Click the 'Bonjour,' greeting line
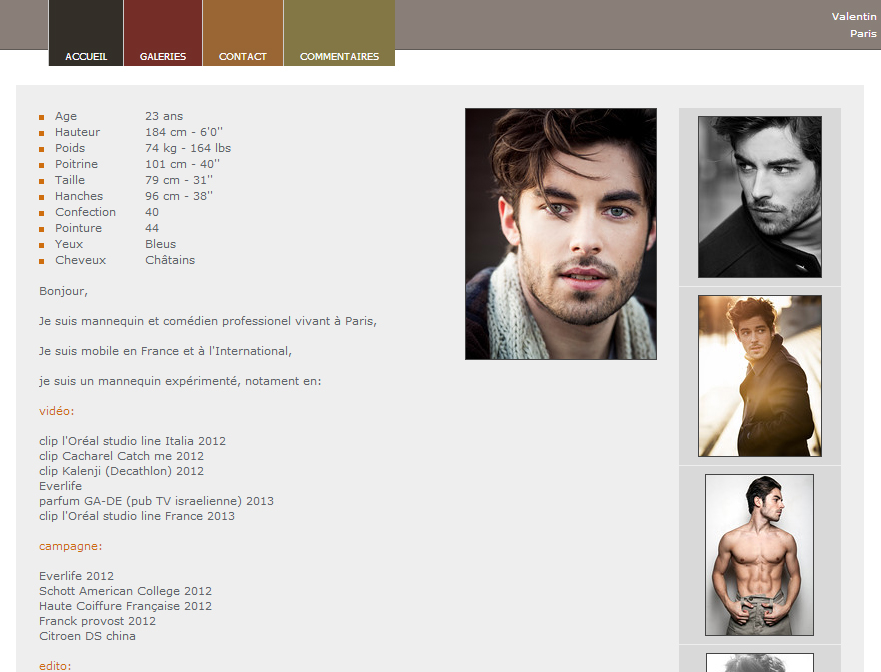881x672 pixels. pyautogui.click(x=63, y=291)
